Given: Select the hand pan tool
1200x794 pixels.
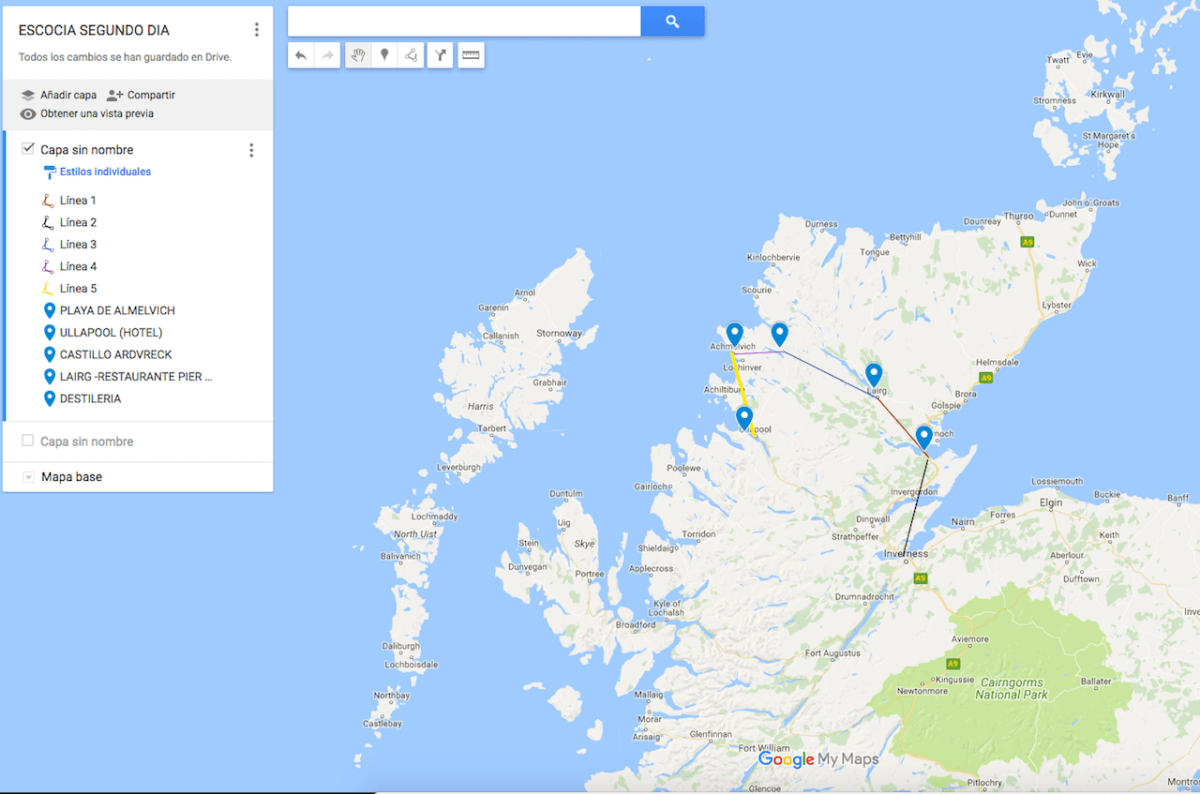Looking at the screenshot, I should 358,56.
